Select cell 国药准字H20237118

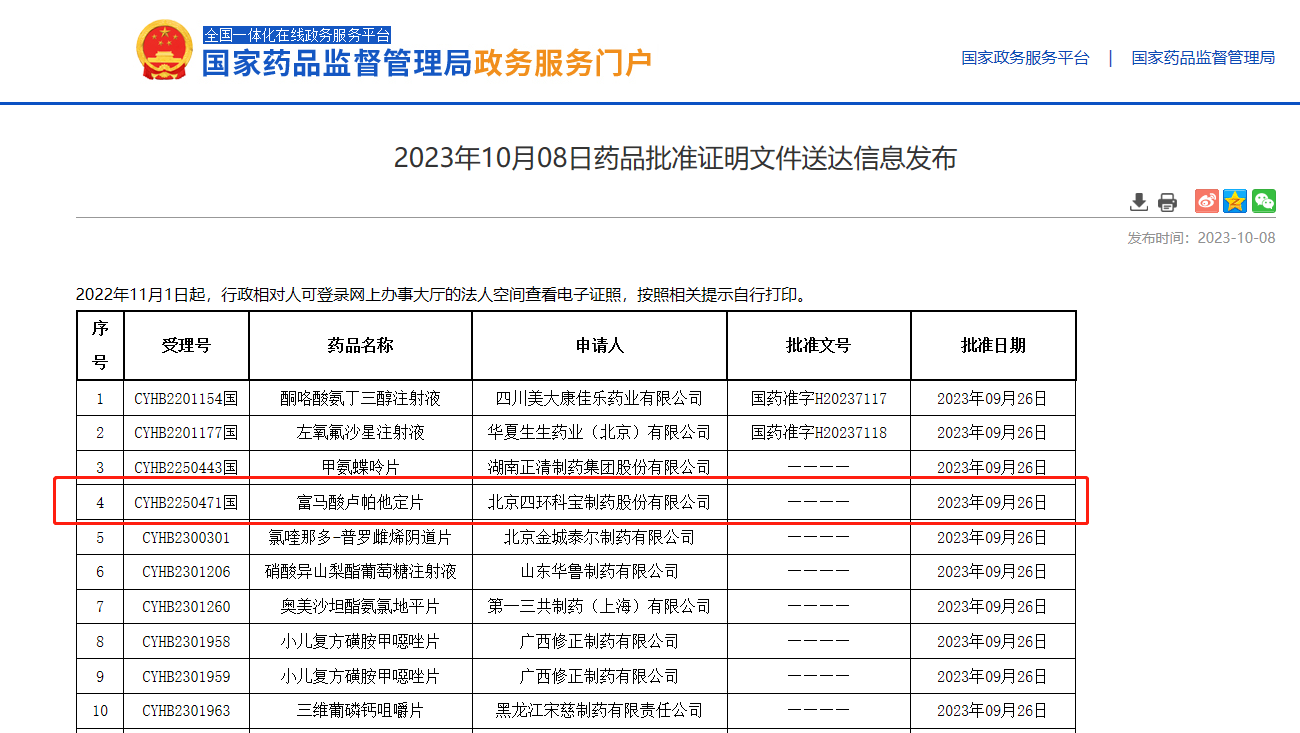click(818, 433)
